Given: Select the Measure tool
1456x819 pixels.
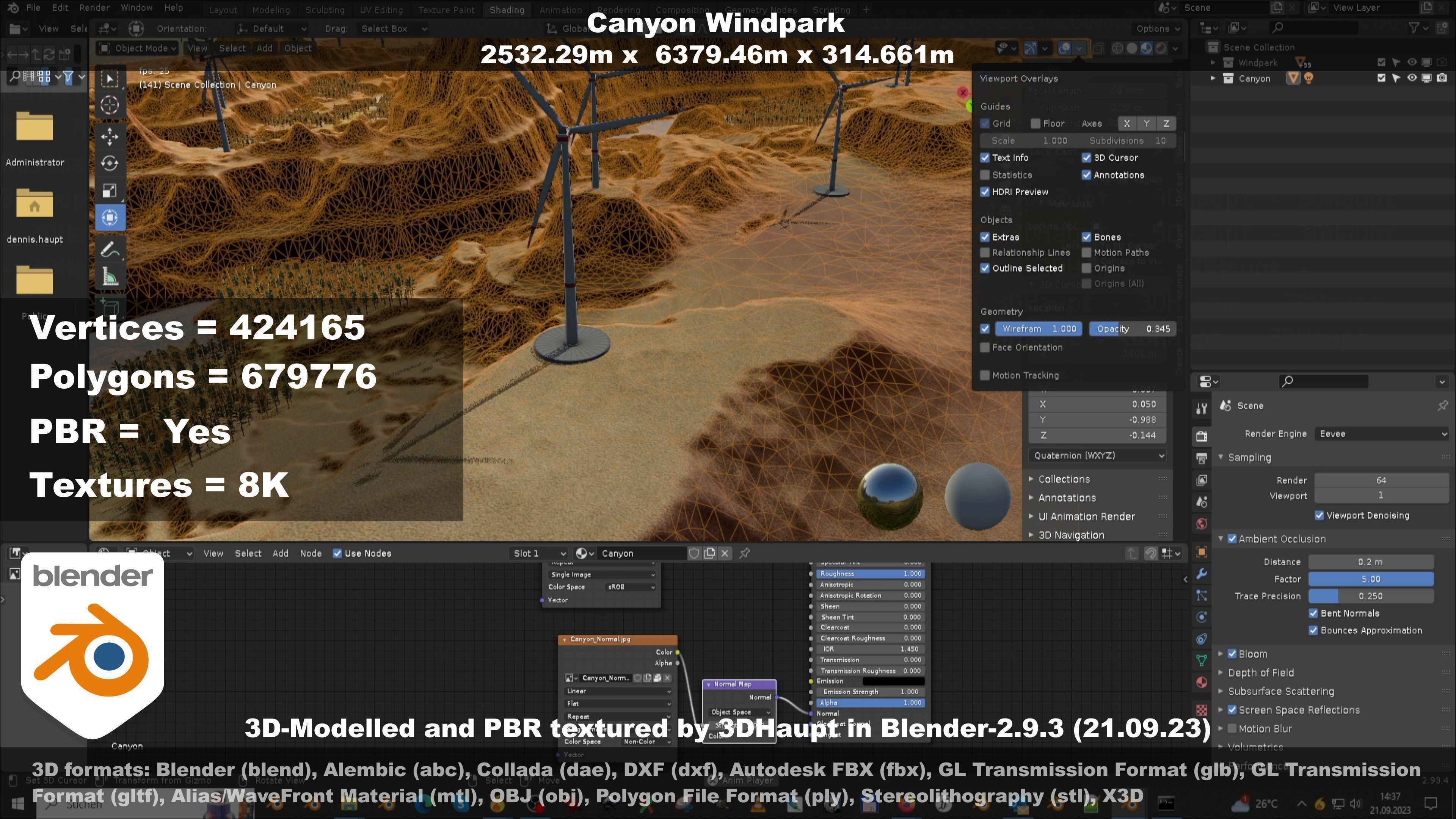Looking at the screenshot, I should (110, 277).
